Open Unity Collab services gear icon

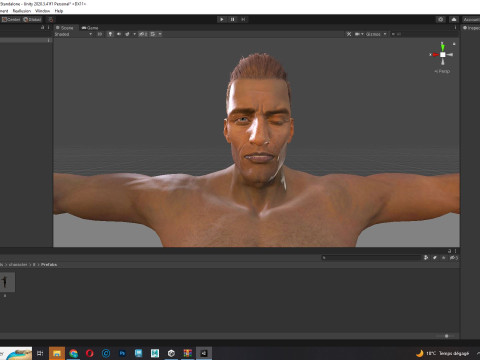click(441, 19)
